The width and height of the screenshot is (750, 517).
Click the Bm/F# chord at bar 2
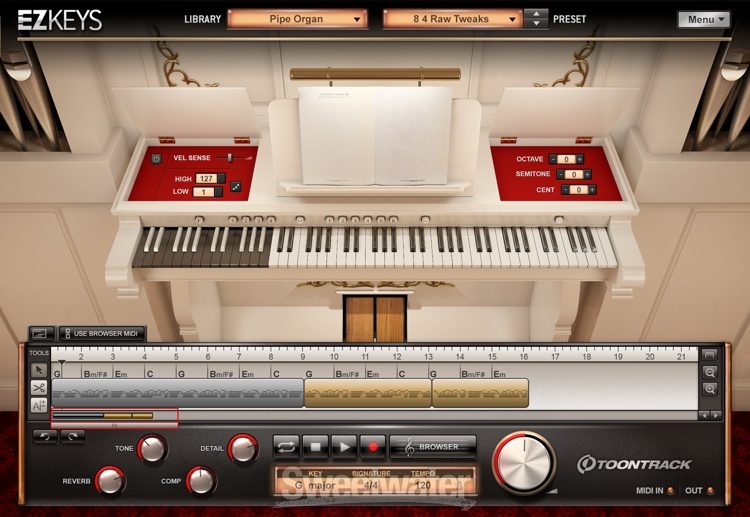click(x=95, y=374)
